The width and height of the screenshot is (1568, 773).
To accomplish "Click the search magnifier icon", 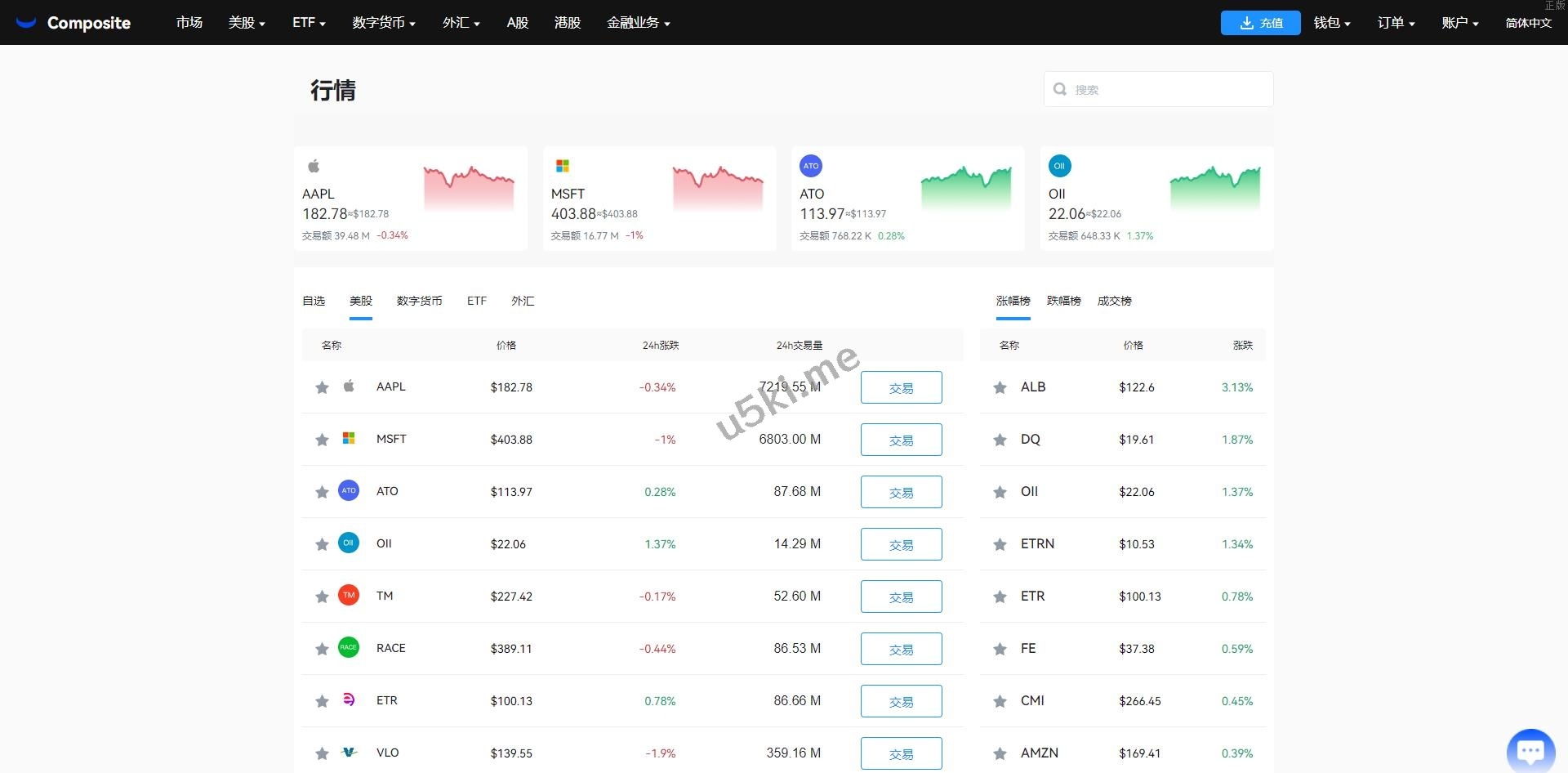I will [1059, 88].
